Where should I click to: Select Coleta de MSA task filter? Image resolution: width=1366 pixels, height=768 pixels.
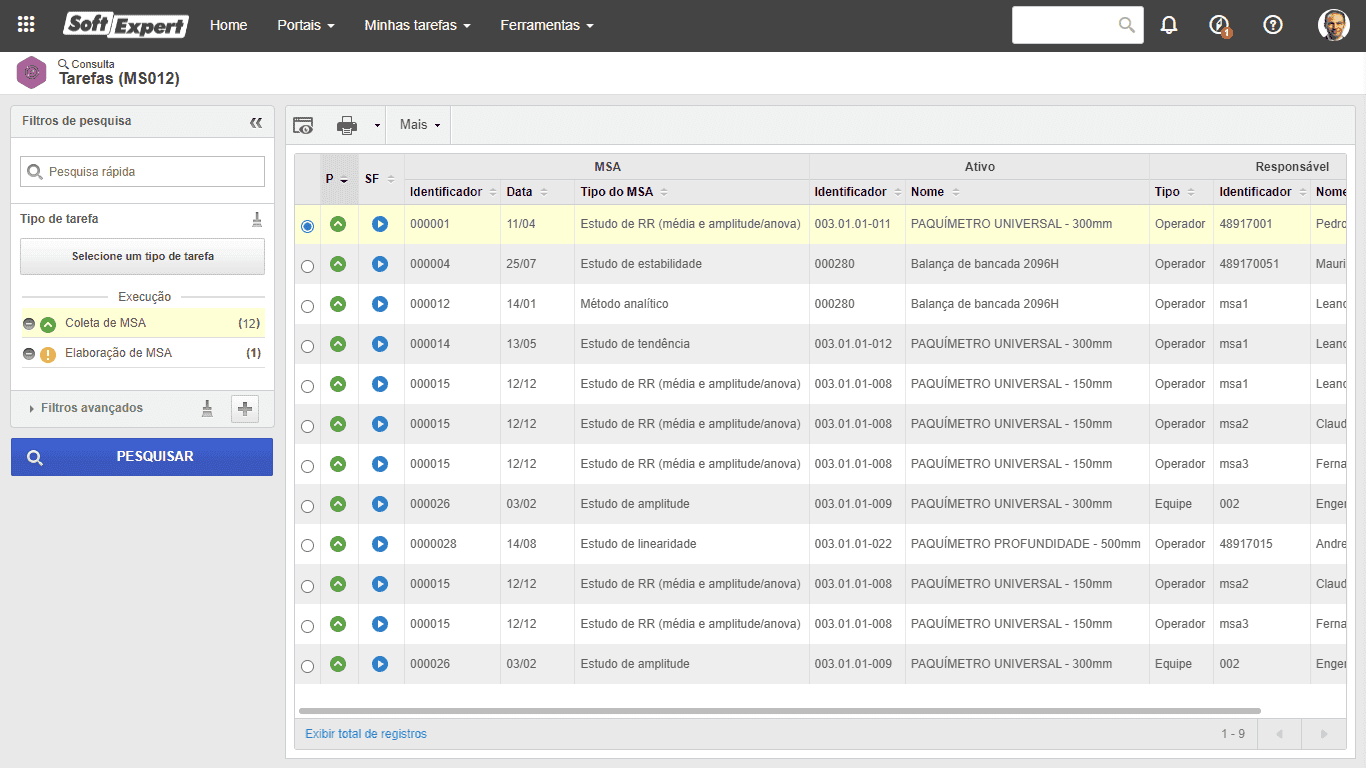(105, 324)
